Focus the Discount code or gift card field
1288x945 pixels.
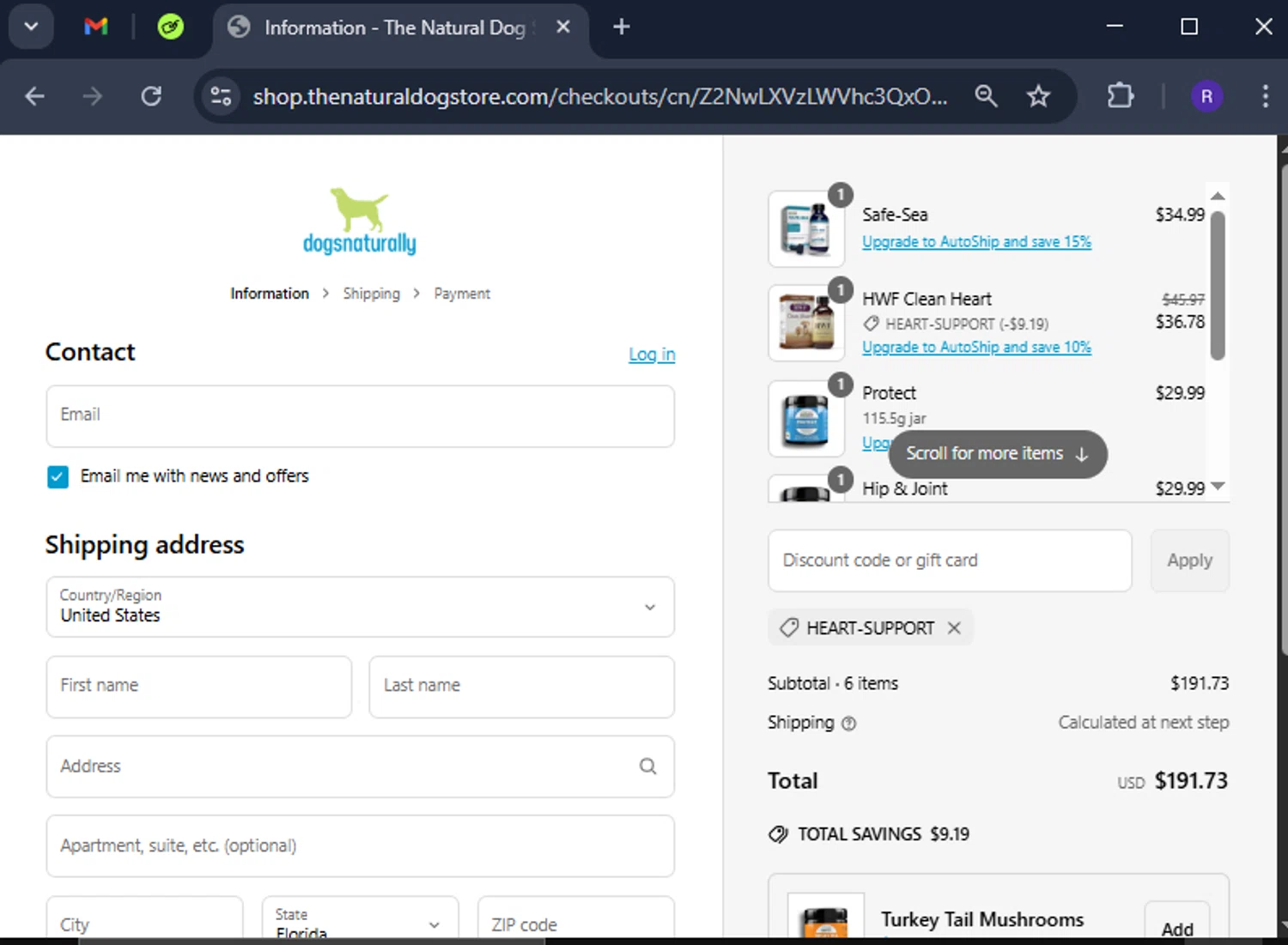950,560
